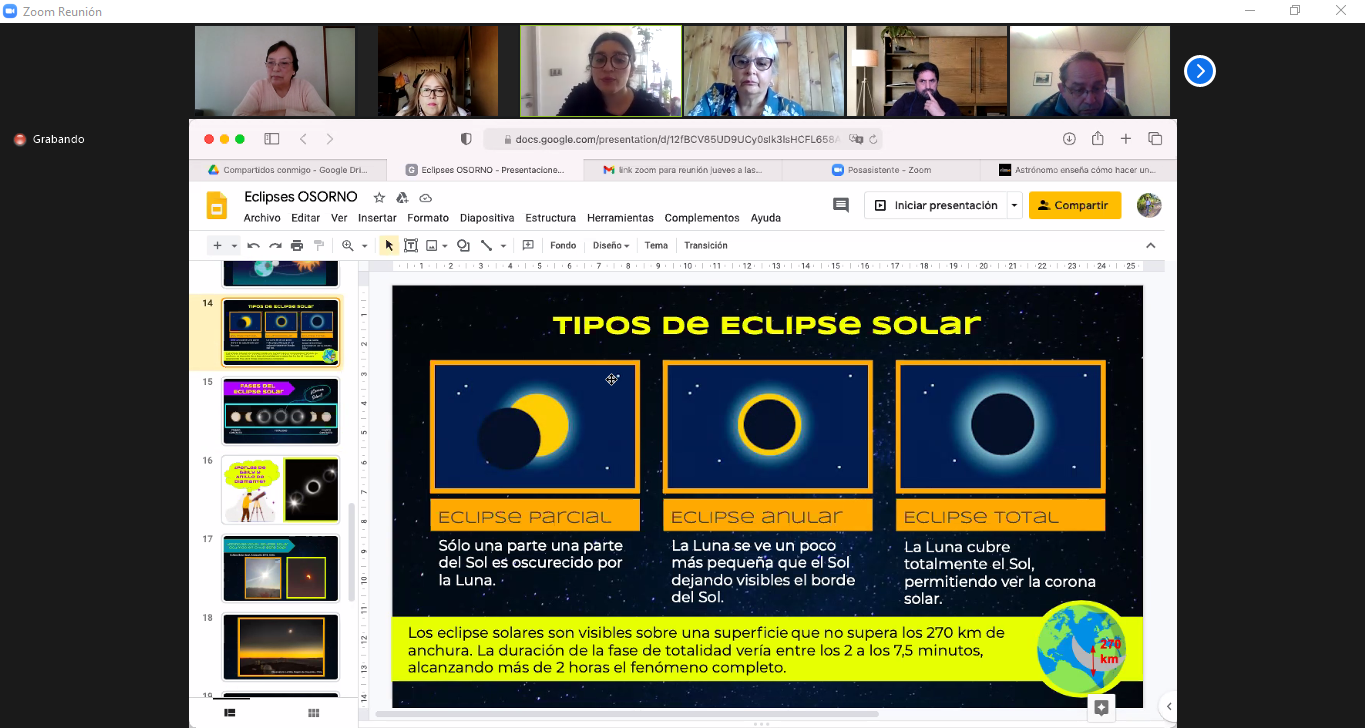Click the Iniciar presentación button
Image resolution: width=1365 pixels, height=728 pixels.
click(935, 205)
